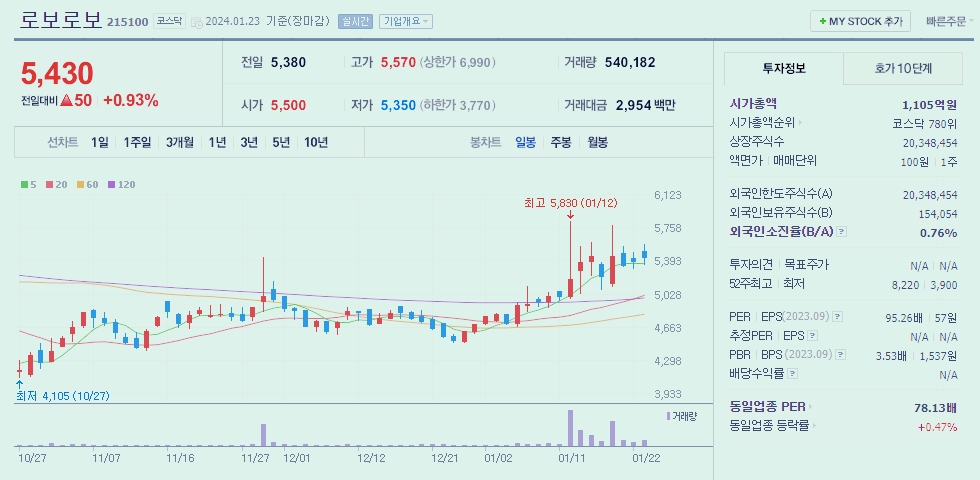Select the 1일 line chart period
Screen dimensions: 980x480
[x=99, y=142]
